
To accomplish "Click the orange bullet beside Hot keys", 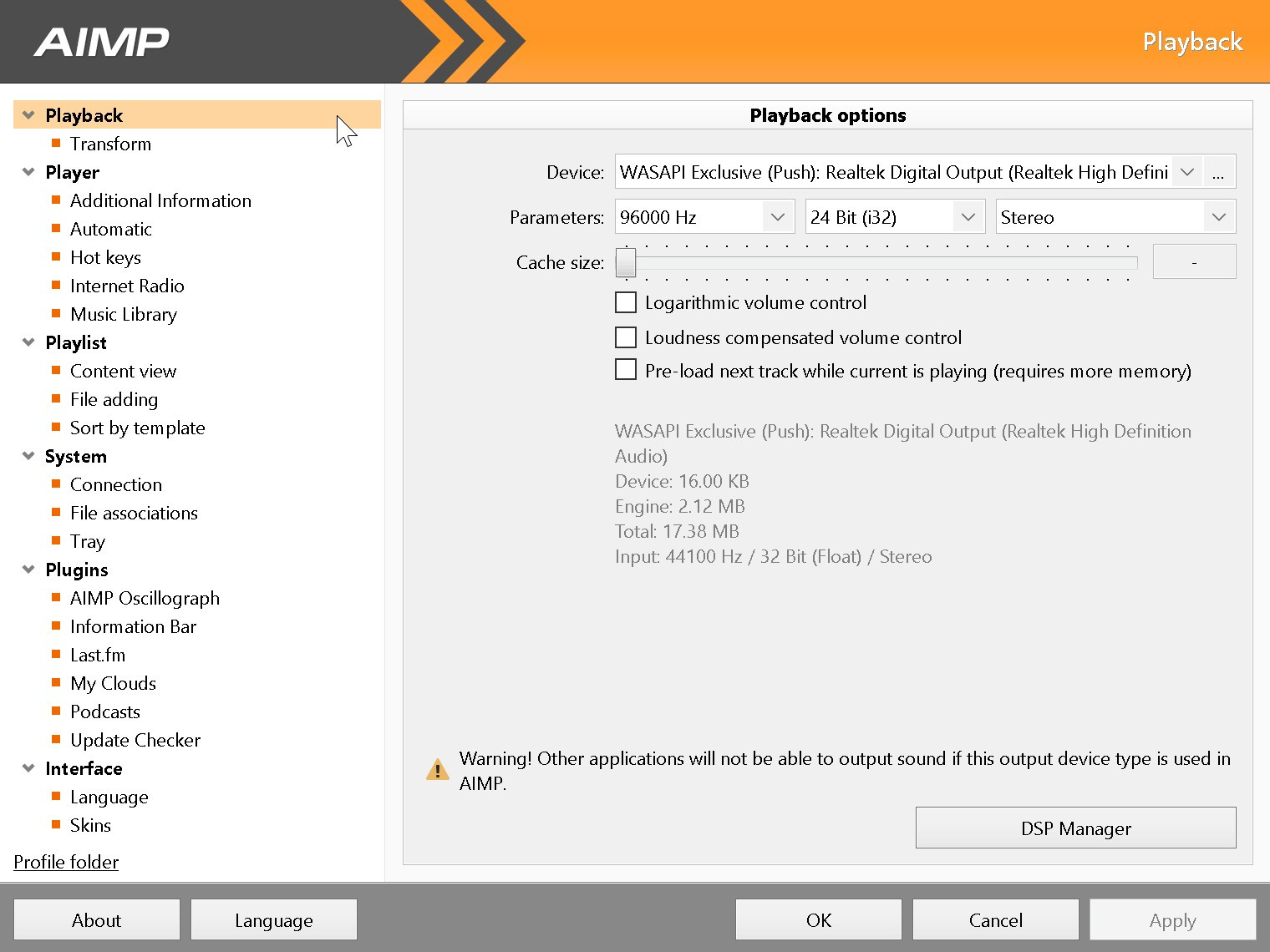I will pyautogui.click(x=56, y=257).
